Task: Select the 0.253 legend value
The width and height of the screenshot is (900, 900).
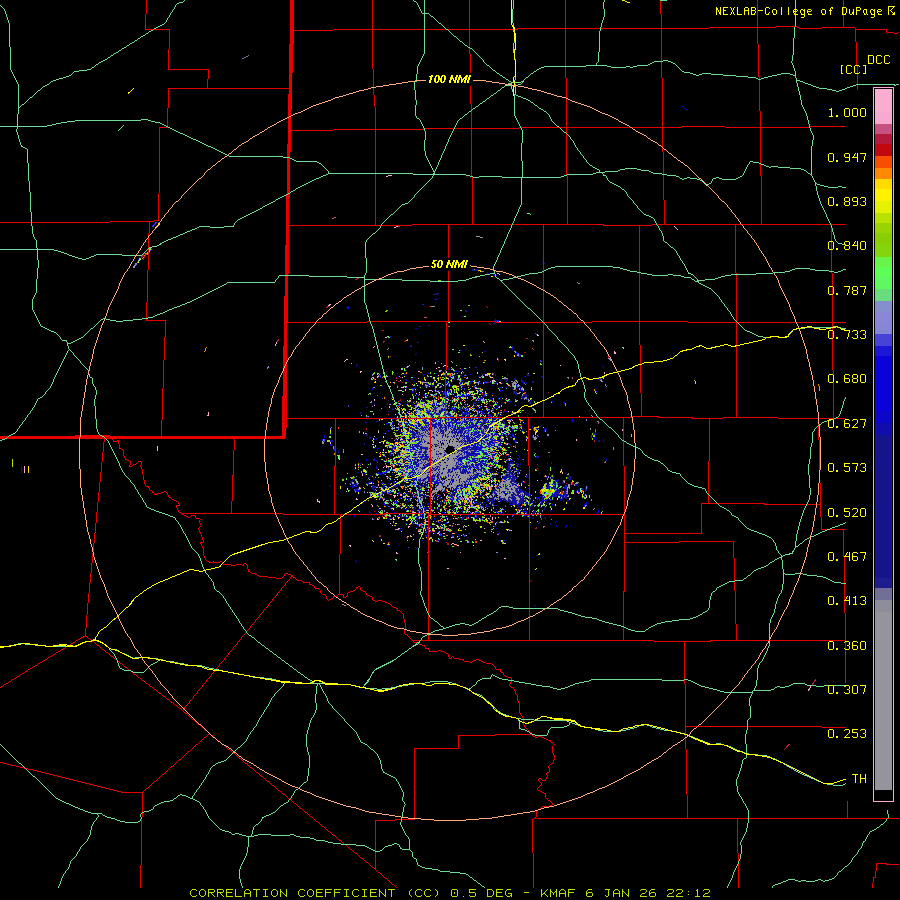Action: (847, 734)
